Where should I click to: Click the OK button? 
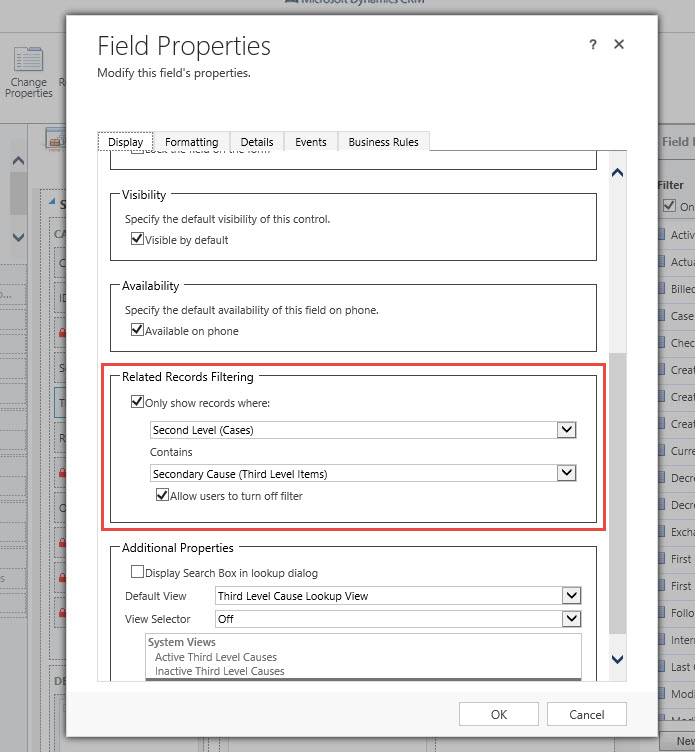click(x=499, y=714)
